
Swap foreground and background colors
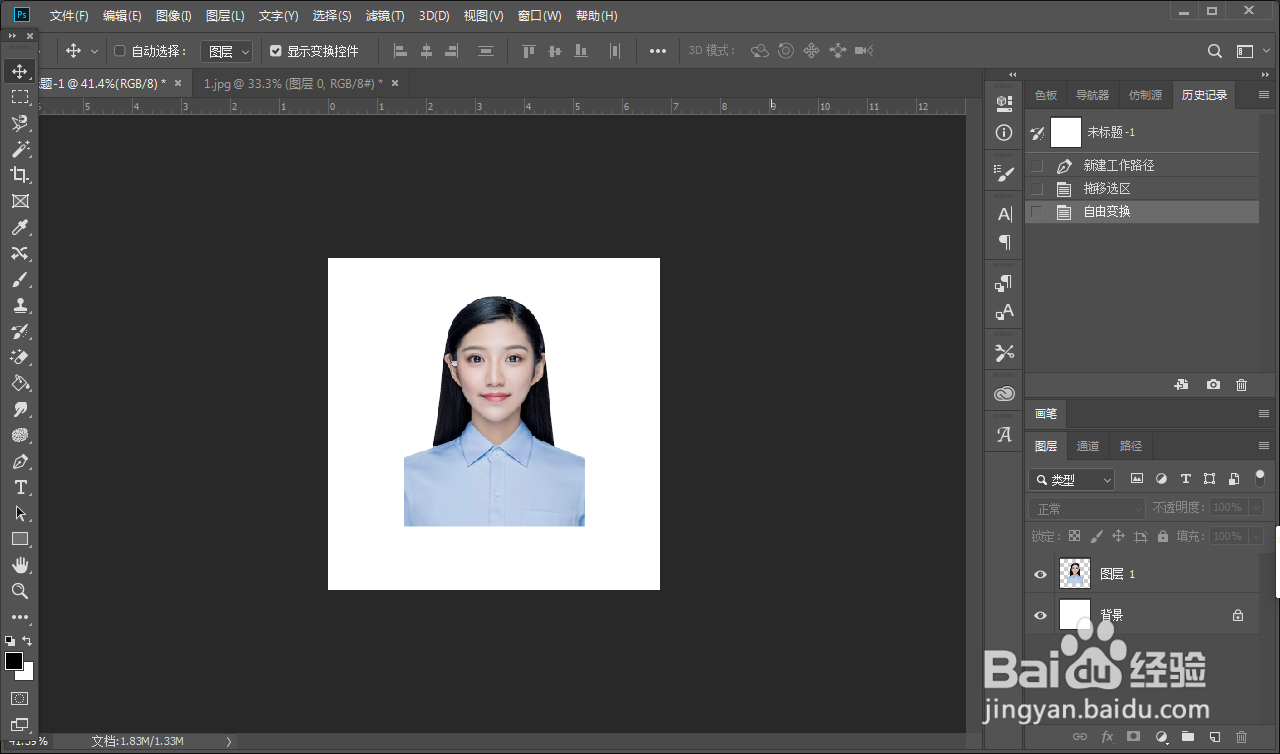coord(28,640)
